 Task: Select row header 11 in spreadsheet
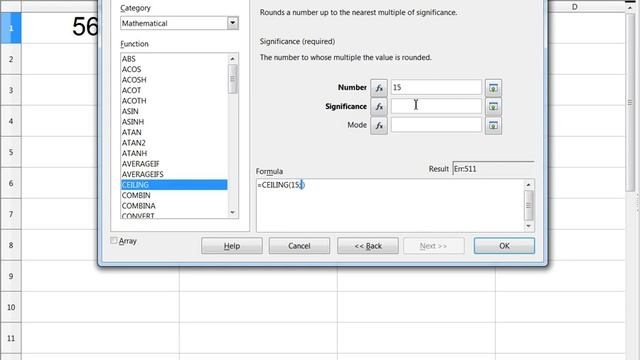[11, 338]
